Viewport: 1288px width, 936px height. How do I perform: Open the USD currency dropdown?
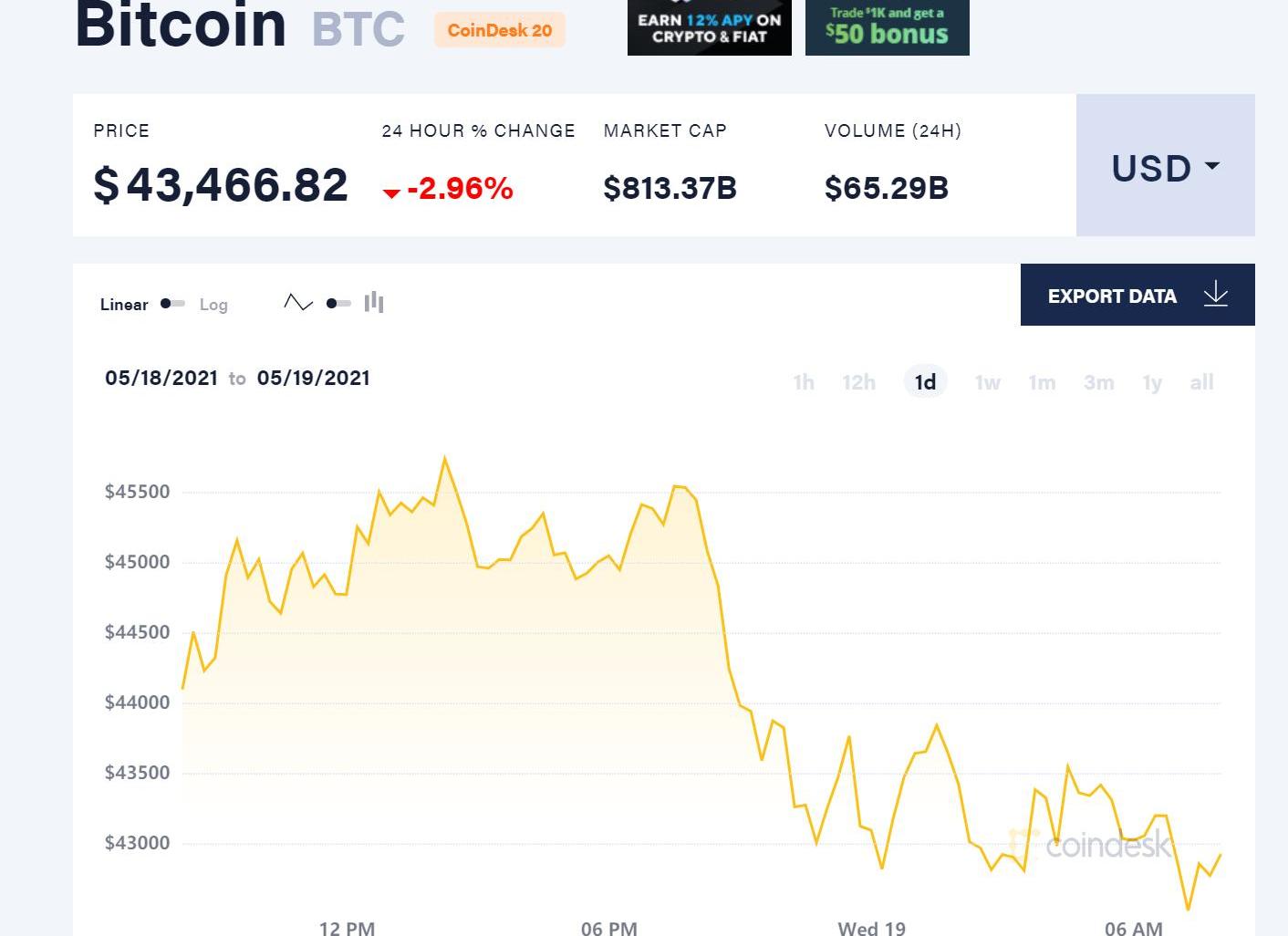click(x=1165, y=167)
